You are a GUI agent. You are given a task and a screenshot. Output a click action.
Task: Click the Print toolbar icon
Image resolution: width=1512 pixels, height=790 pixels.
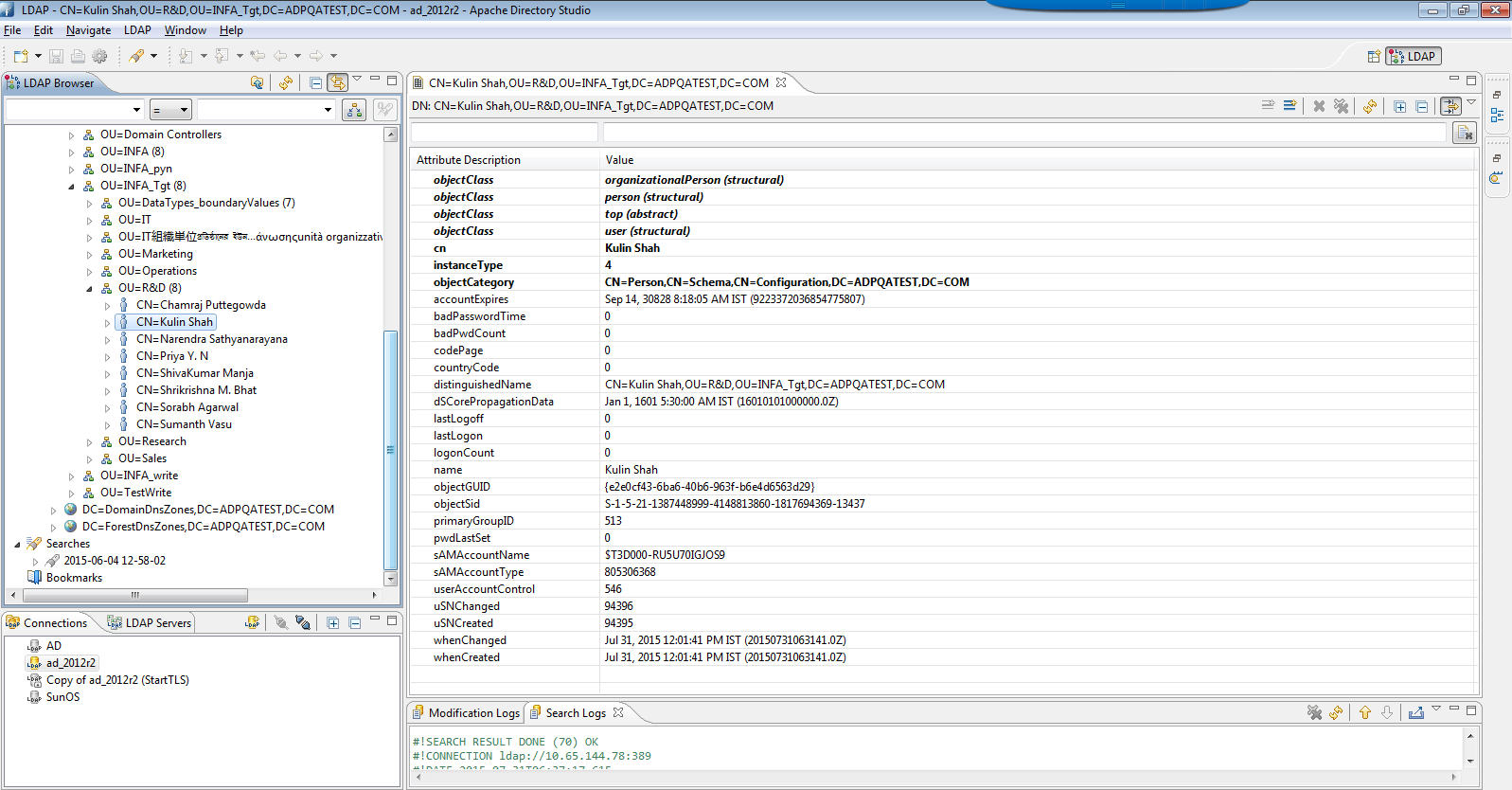78,56
